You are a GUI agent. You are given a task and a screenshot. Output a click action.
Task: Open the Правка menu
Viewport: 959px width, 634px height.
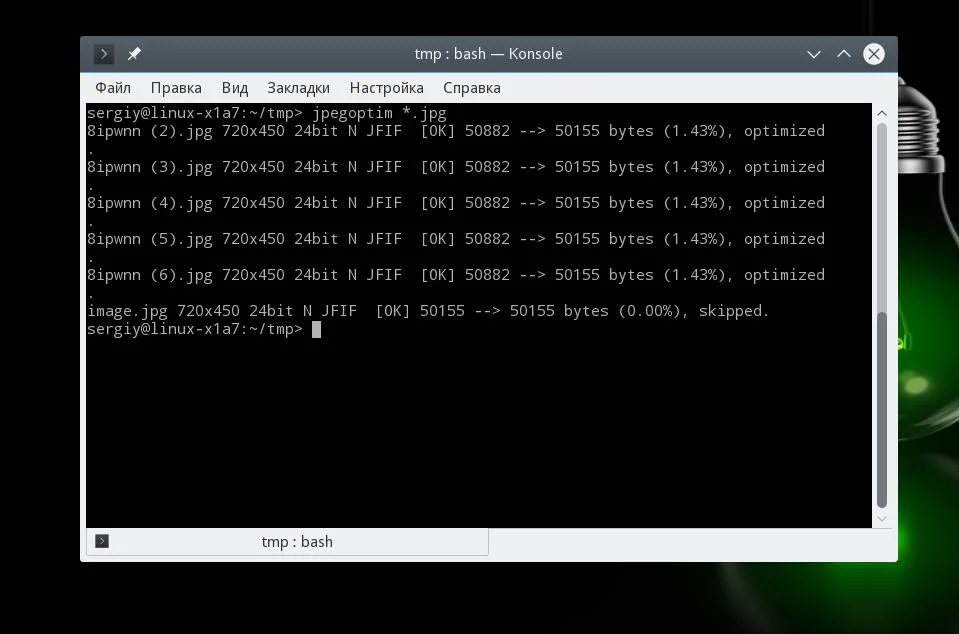176,88
